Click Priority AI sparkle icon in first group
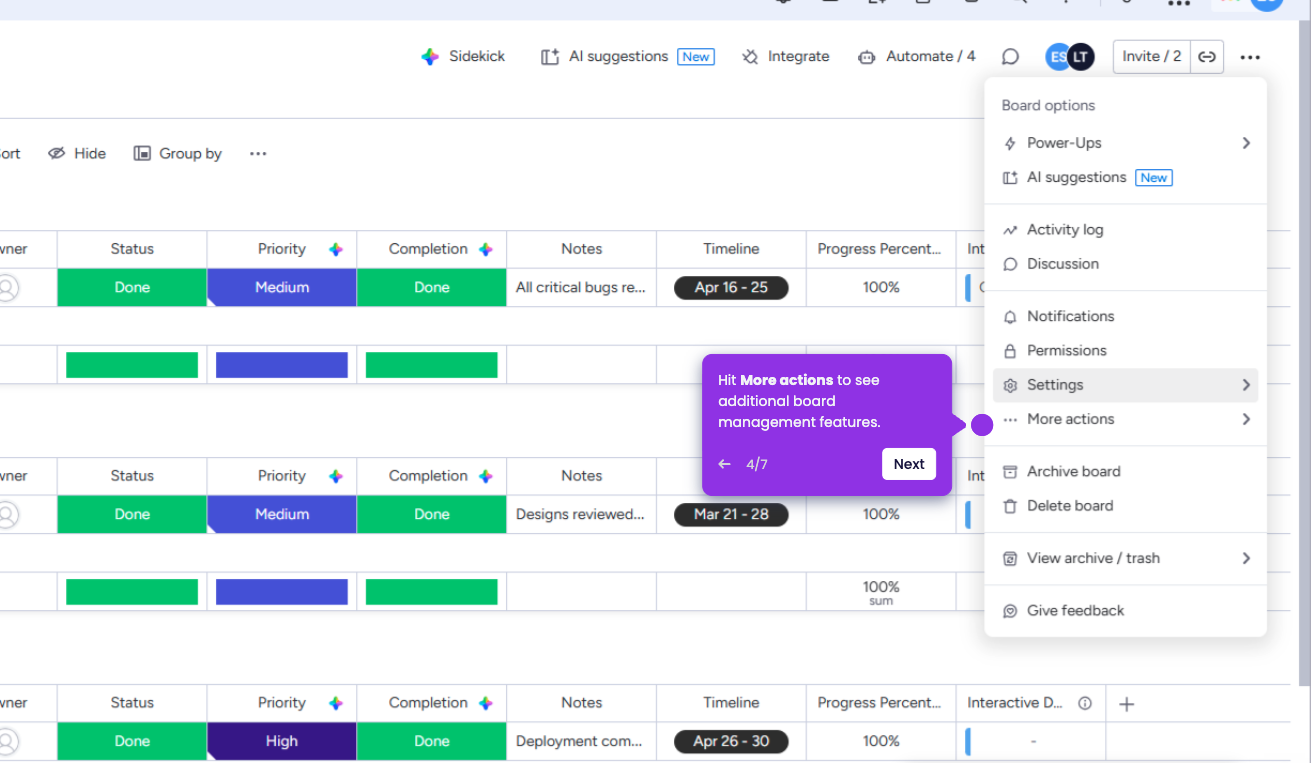This screenshot has height=763, width=1311. (336, 250)
